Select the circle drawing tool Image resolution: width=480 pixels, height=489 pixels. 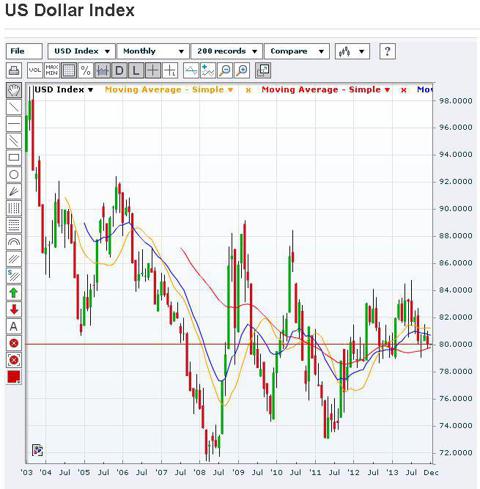pyautogui.click(x=14, y=175)
